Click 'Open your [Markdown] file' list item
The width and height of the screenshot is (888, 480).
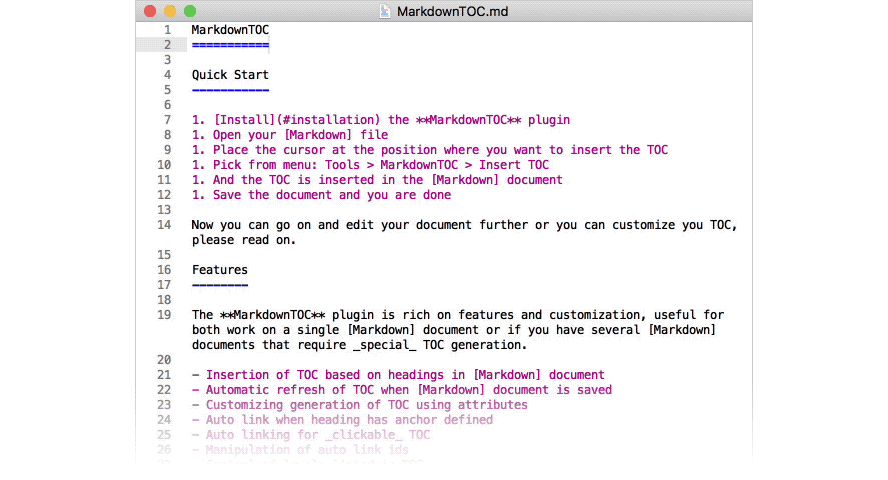click(x=290, y=135)
